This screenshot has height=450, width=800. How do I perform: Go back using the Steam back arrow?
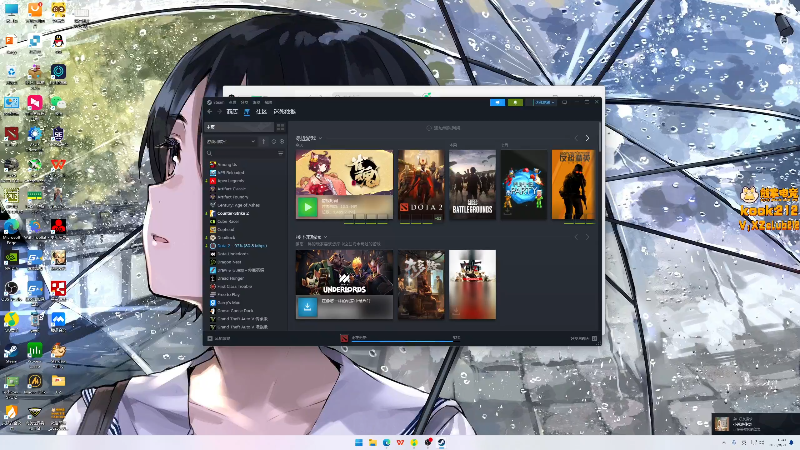(210, 111)
